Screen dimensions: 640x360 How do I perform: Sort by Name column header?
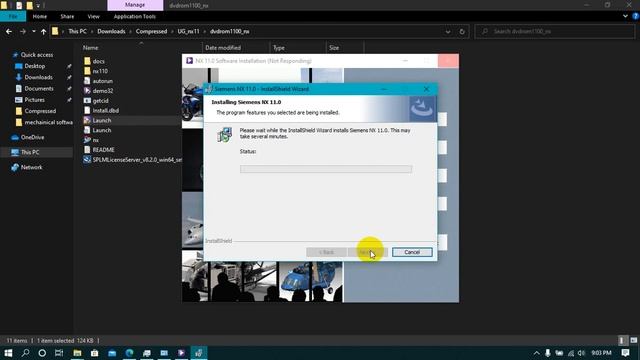click(91, 48)
